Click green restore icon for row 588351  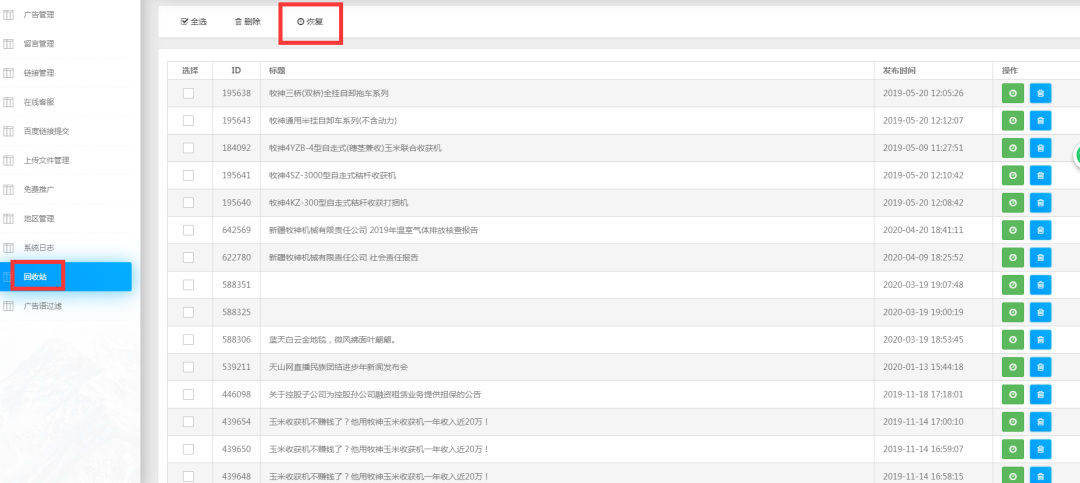[1013, 285]
